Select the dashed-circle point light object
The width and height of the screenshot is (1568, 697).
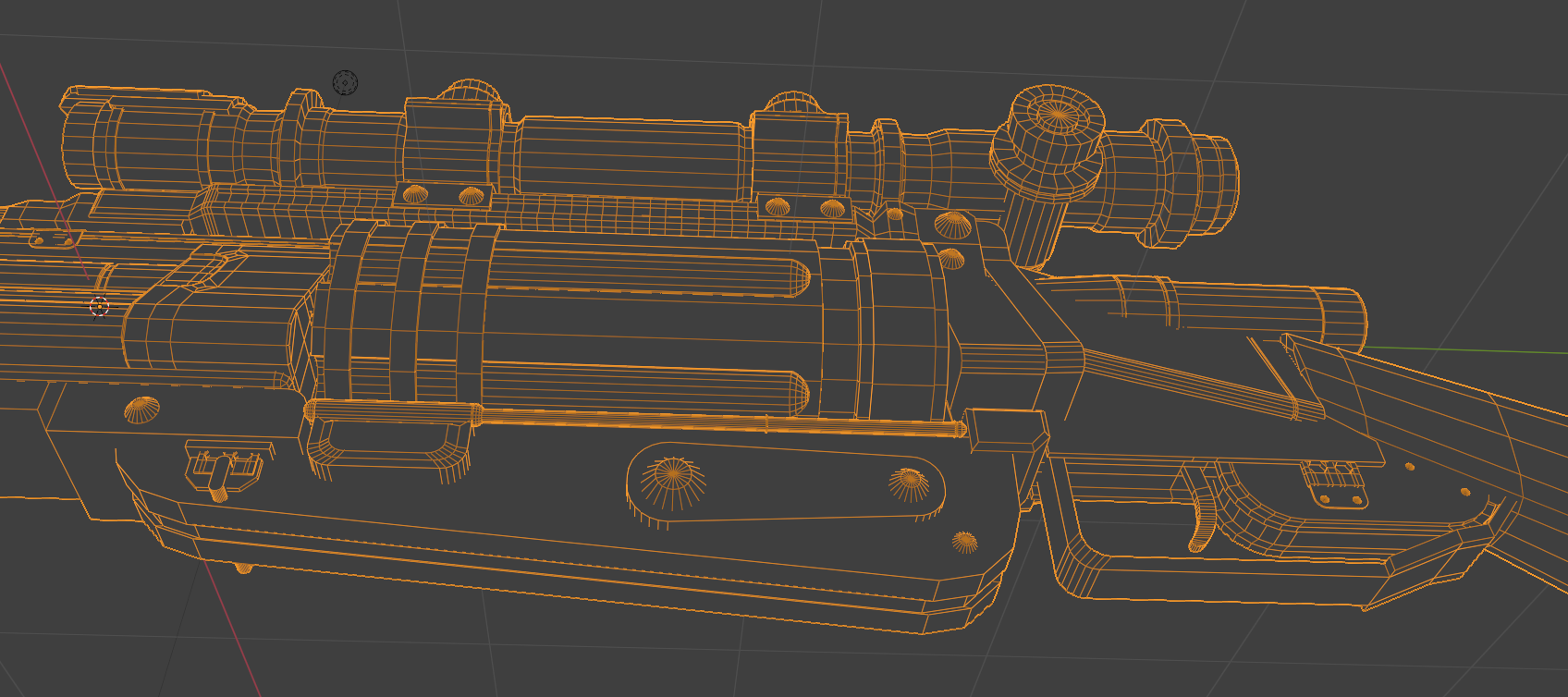(345, 83)
